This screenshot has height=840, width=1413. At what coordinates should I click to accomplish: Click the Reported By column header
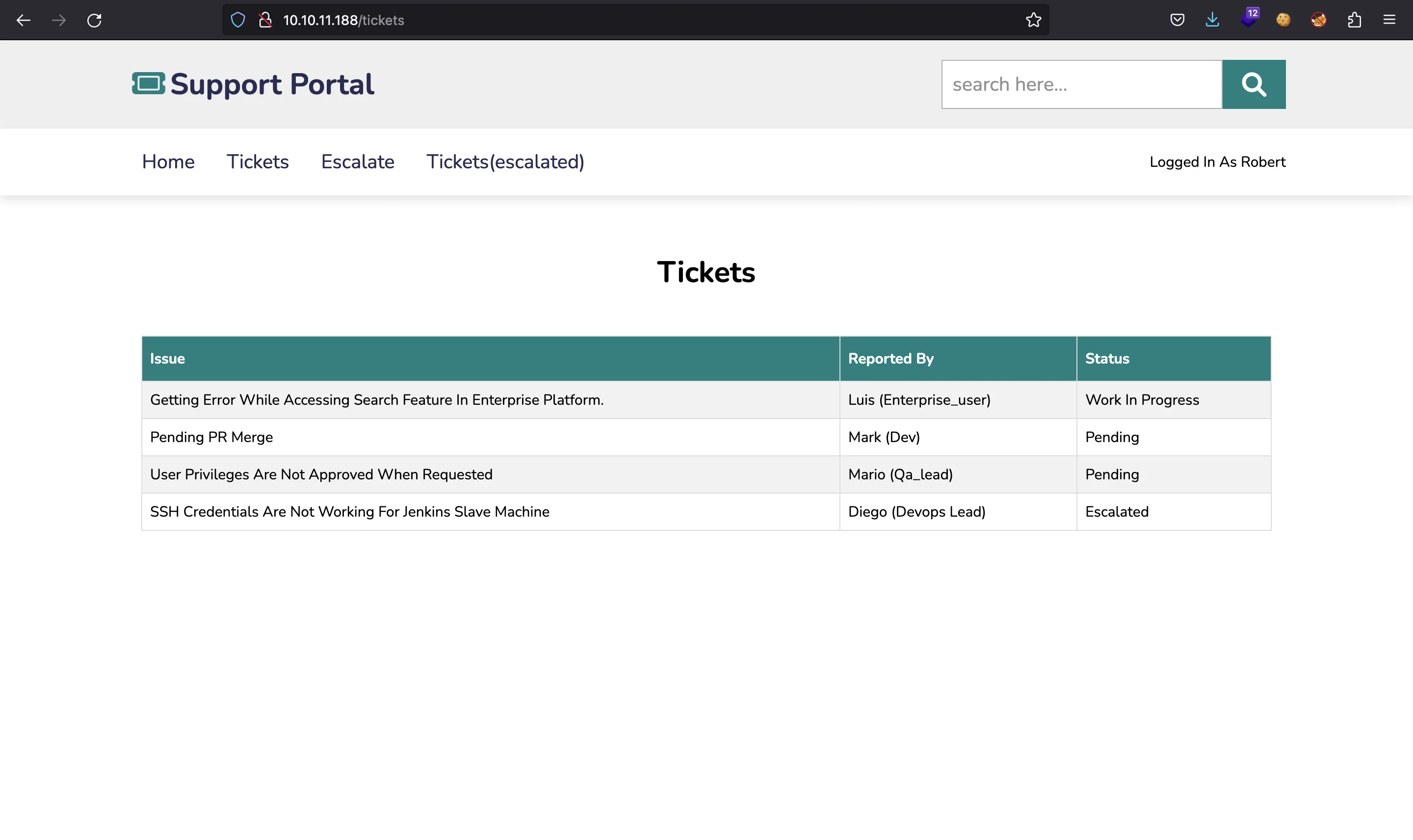[958, 359]
